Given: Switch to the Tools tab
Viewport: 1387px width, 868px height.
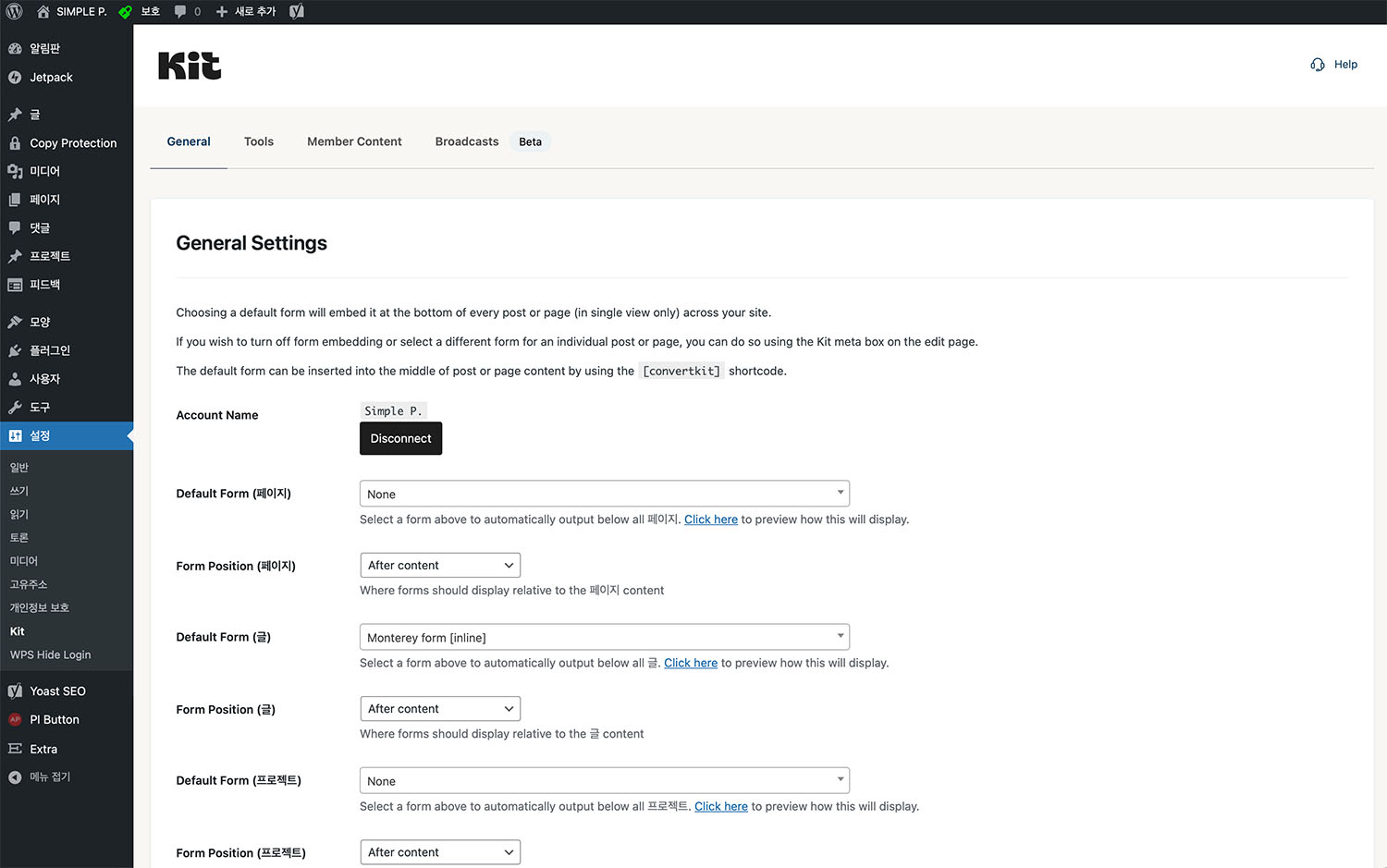Looking at the screenshot, I should pos(259,141).
